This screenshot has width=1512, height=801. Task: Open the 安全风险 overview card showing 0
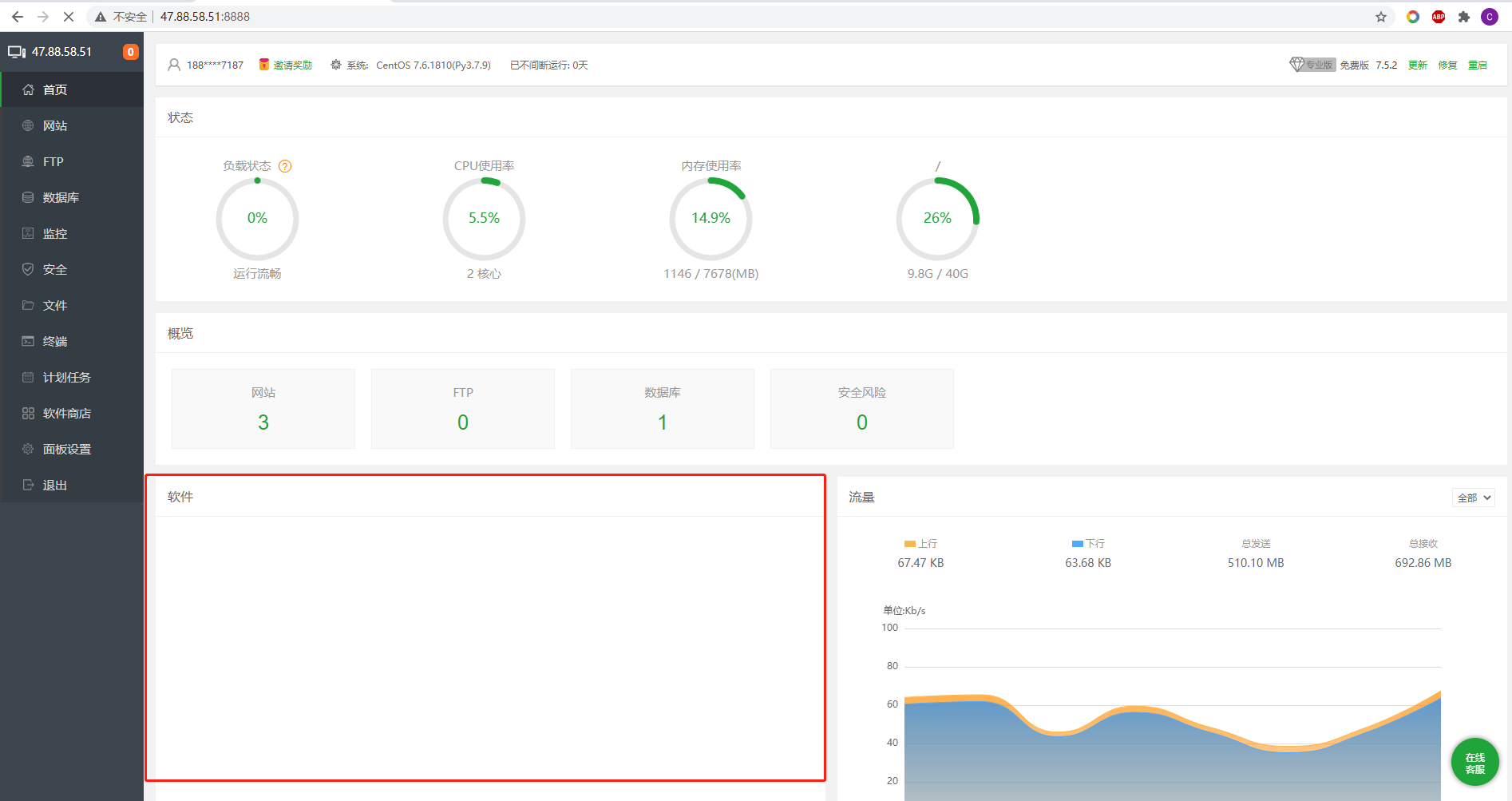tap(862, 409)
